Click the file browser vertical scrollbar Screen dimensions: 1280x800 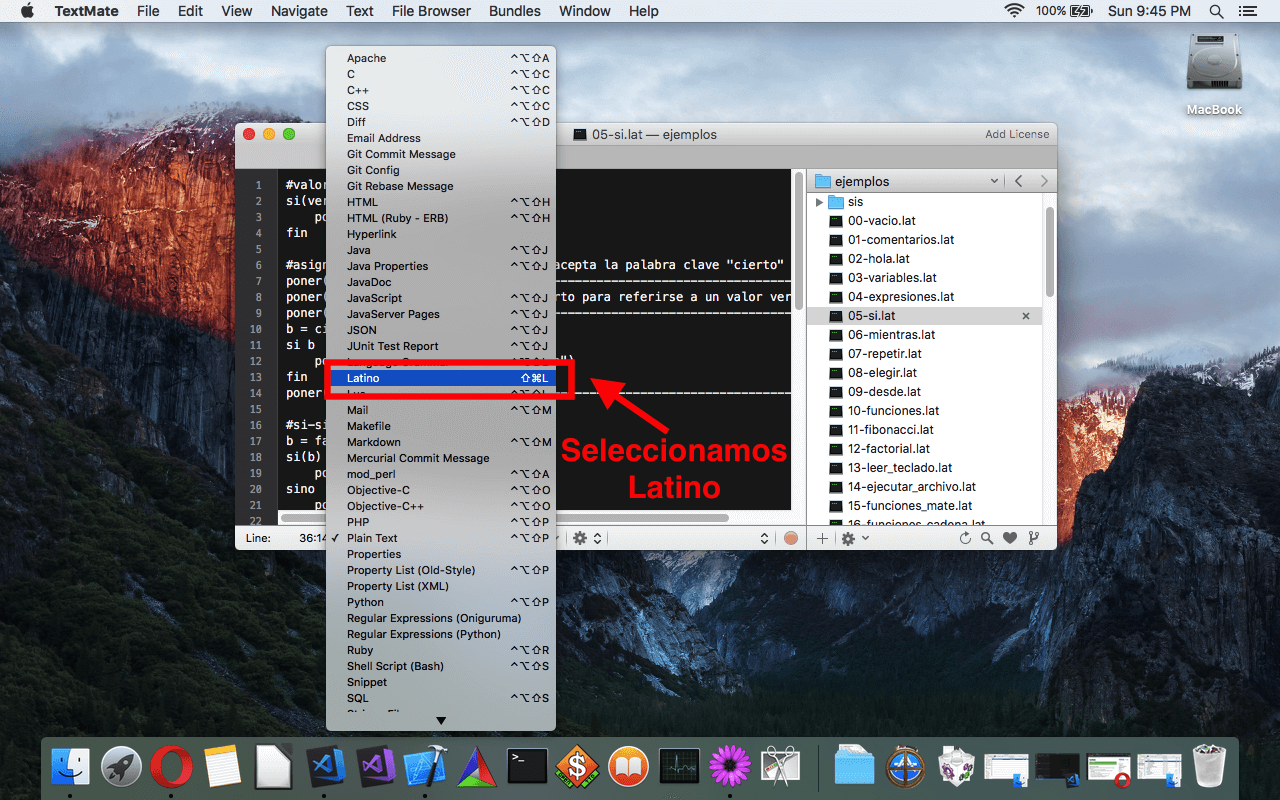(x=1049, y=250)
